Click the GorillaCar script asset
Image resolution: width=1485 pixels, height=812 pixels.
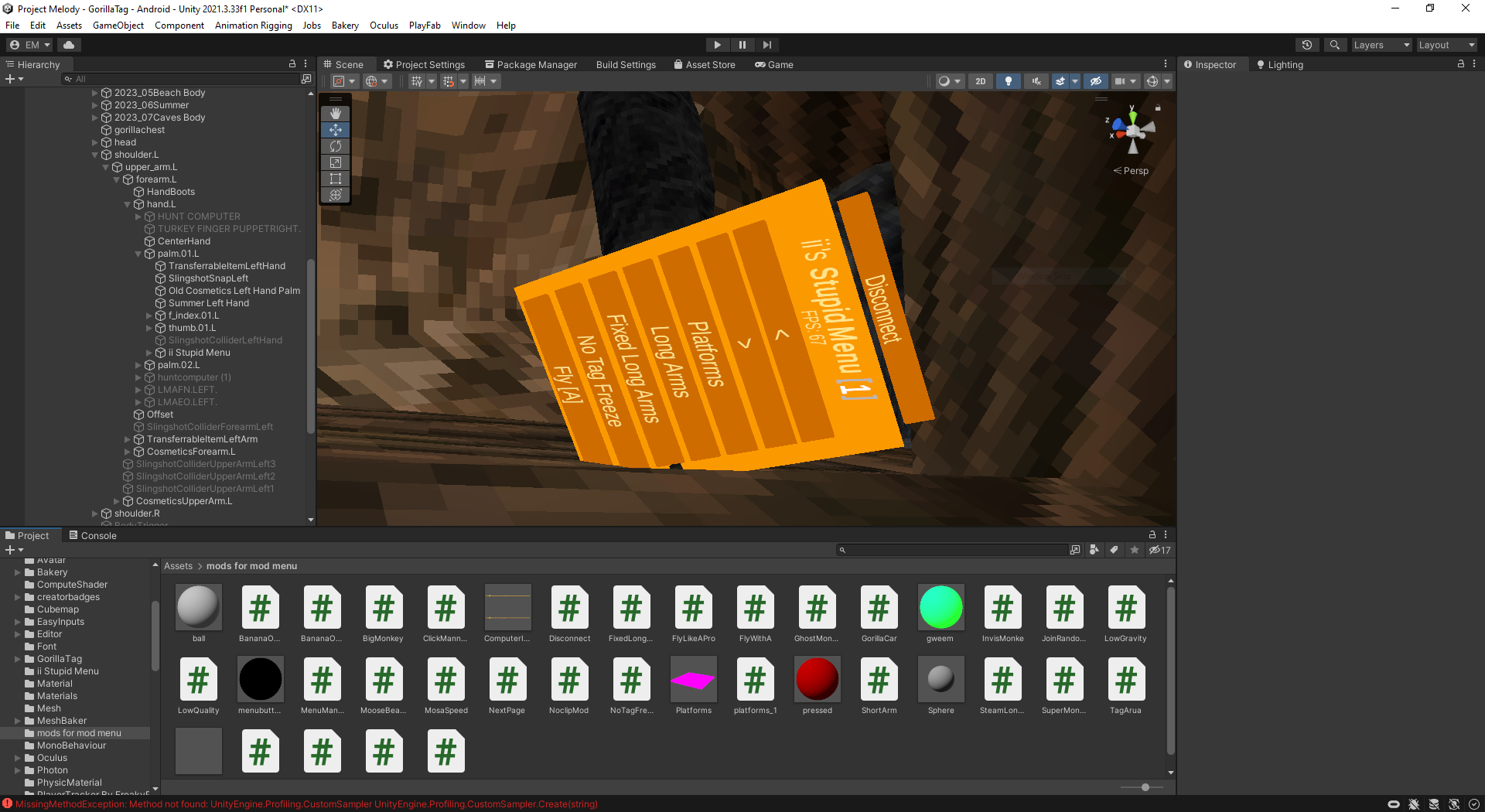[879, 615]
